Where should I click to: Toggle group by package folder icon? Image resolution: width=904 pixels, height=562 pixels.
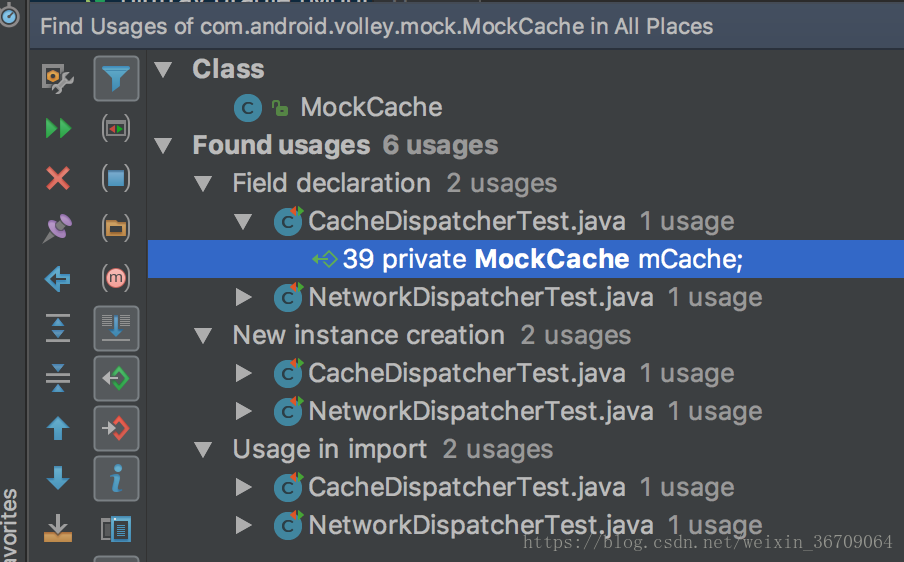coord(116,228)
